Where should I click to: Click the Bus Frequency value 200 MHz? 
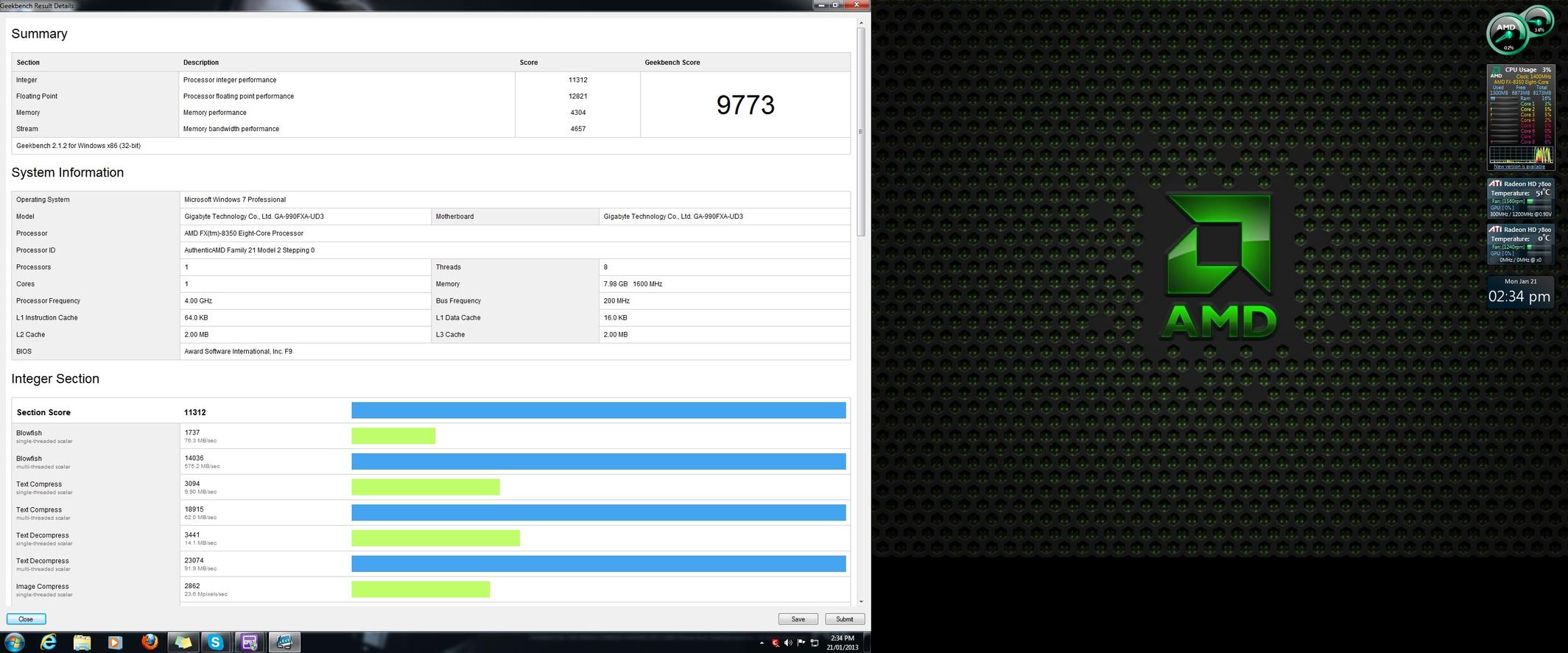point(616,301)
